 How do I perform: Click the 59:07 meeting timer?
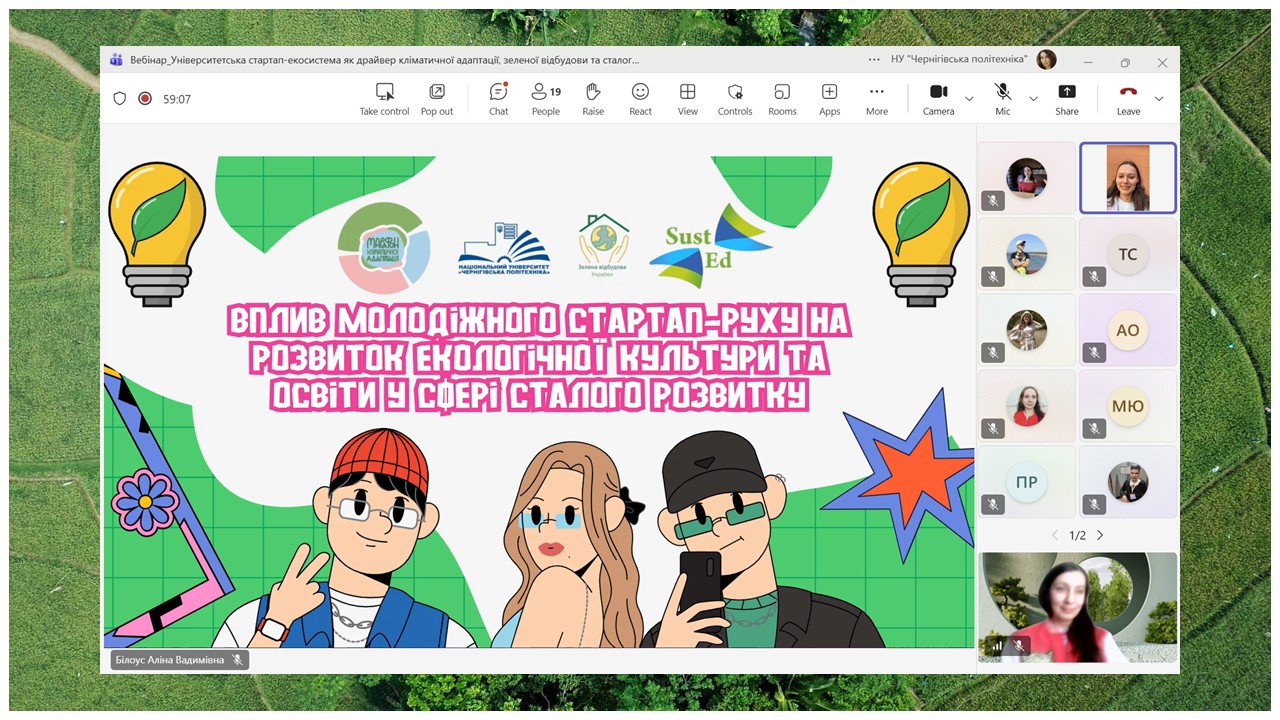[x=177, y=99]
